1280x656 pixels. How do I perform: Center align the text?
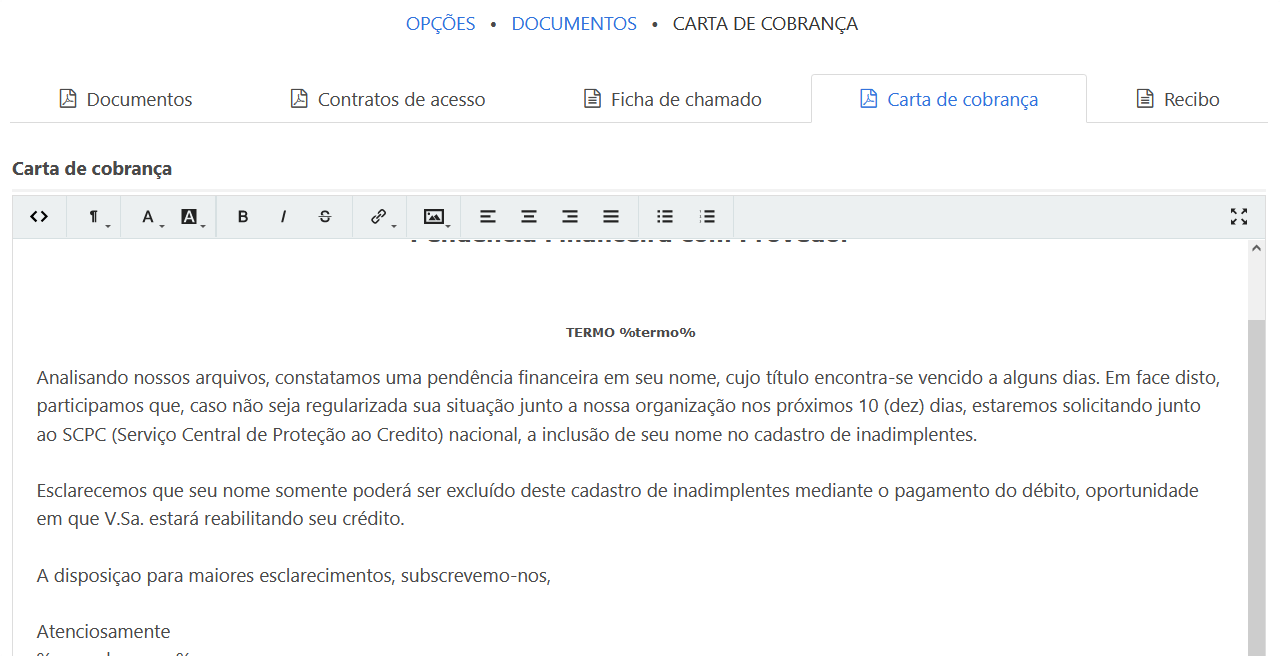529,217
